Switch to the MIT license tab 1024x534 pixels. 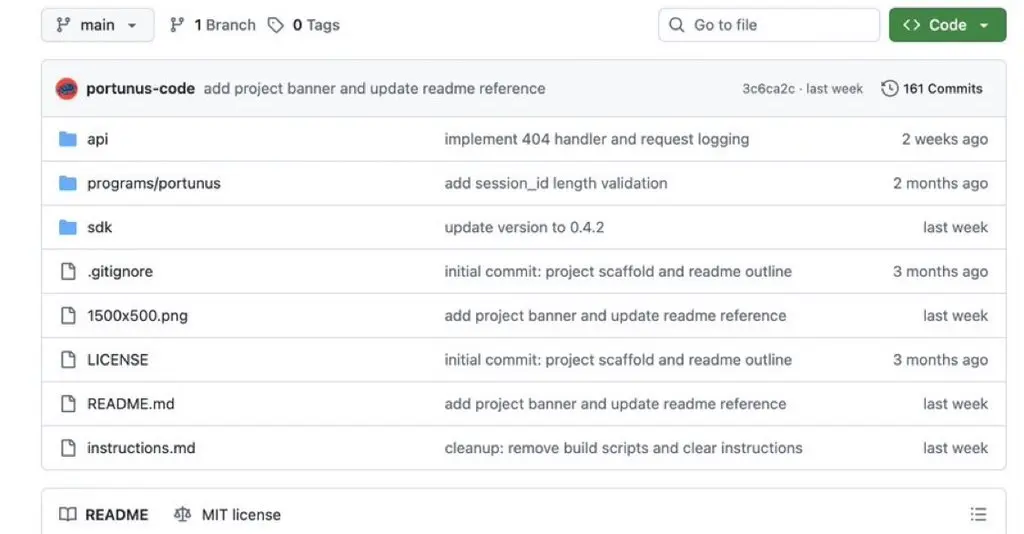[228, 514]
